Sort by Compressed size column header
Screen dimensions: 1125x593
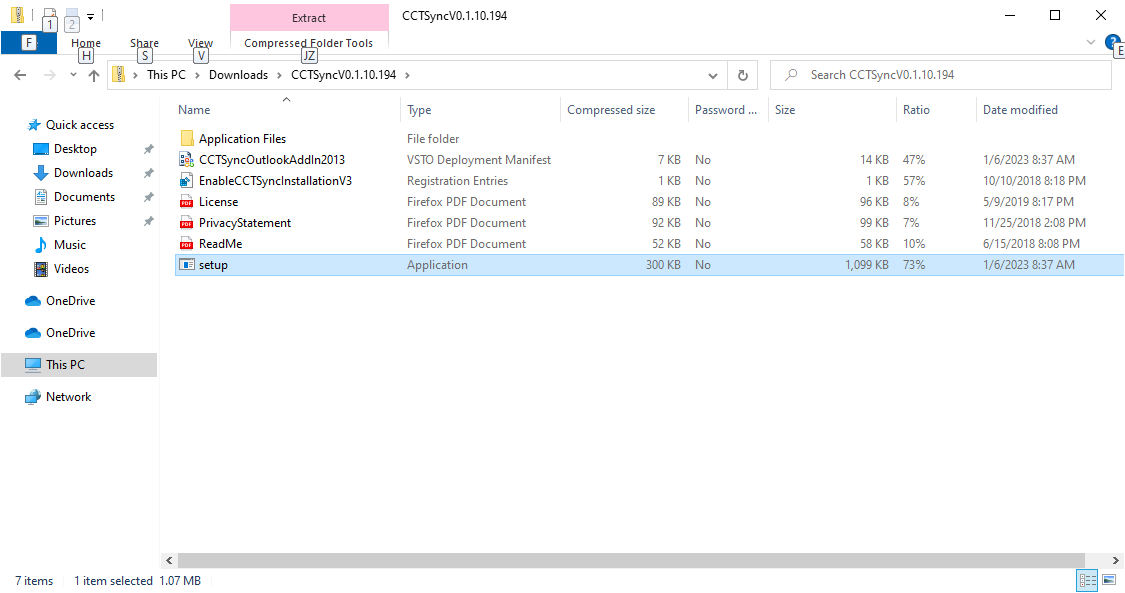tap(624, 110)
